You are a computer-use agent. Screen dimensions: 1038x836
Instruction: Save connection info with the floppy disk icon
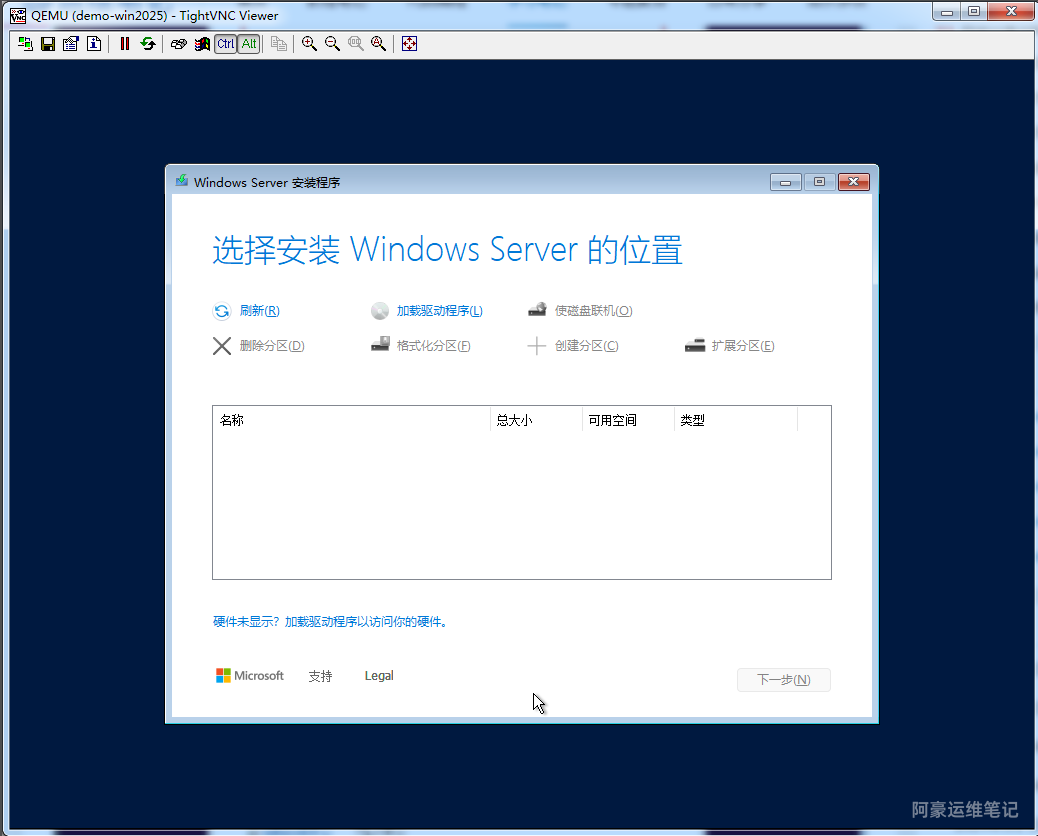tap(47, 44)
